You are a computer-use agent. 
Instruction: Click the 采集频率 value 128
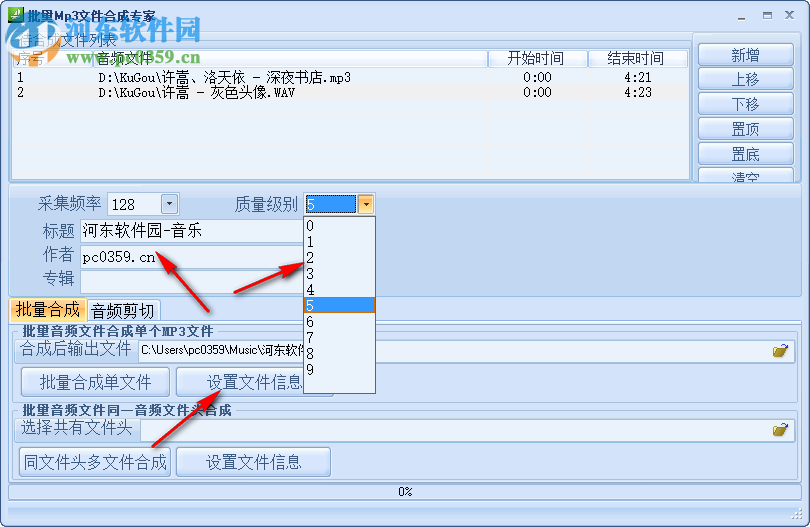(x=135, y=204)
